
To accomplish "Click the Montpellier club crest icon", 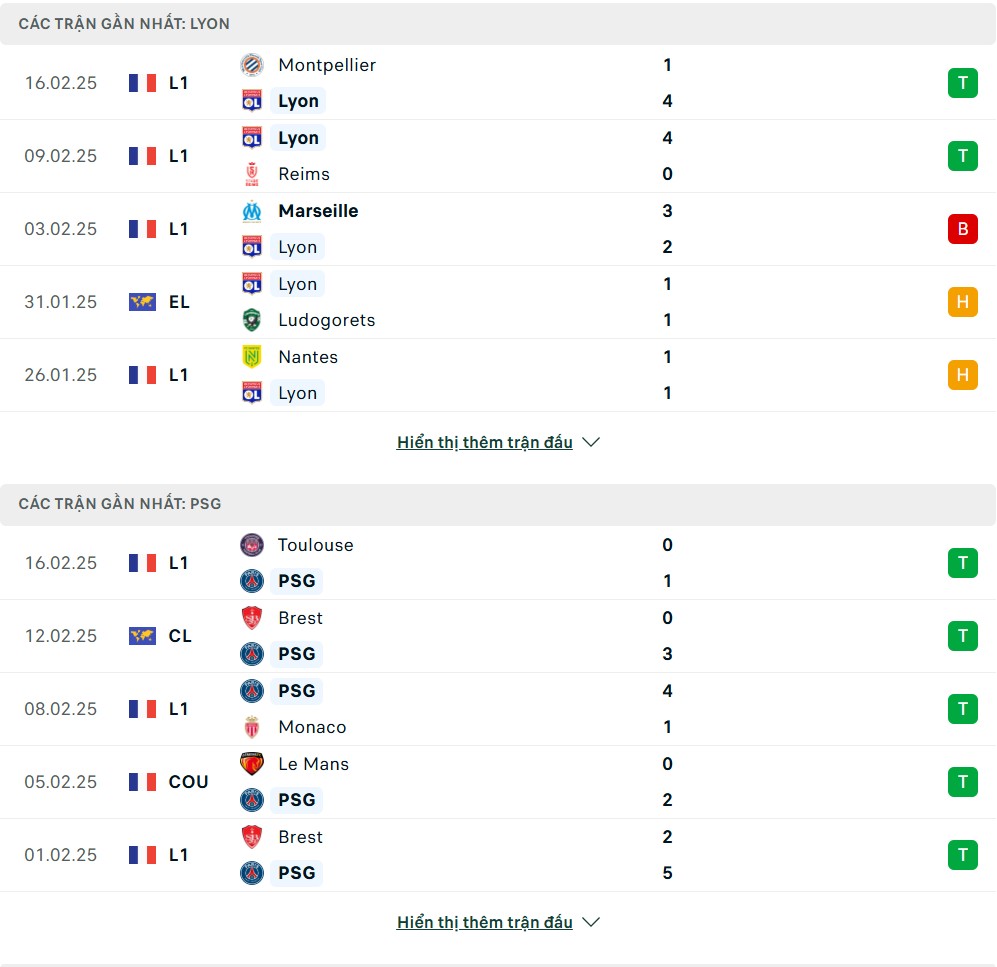I will pos(252,65).
